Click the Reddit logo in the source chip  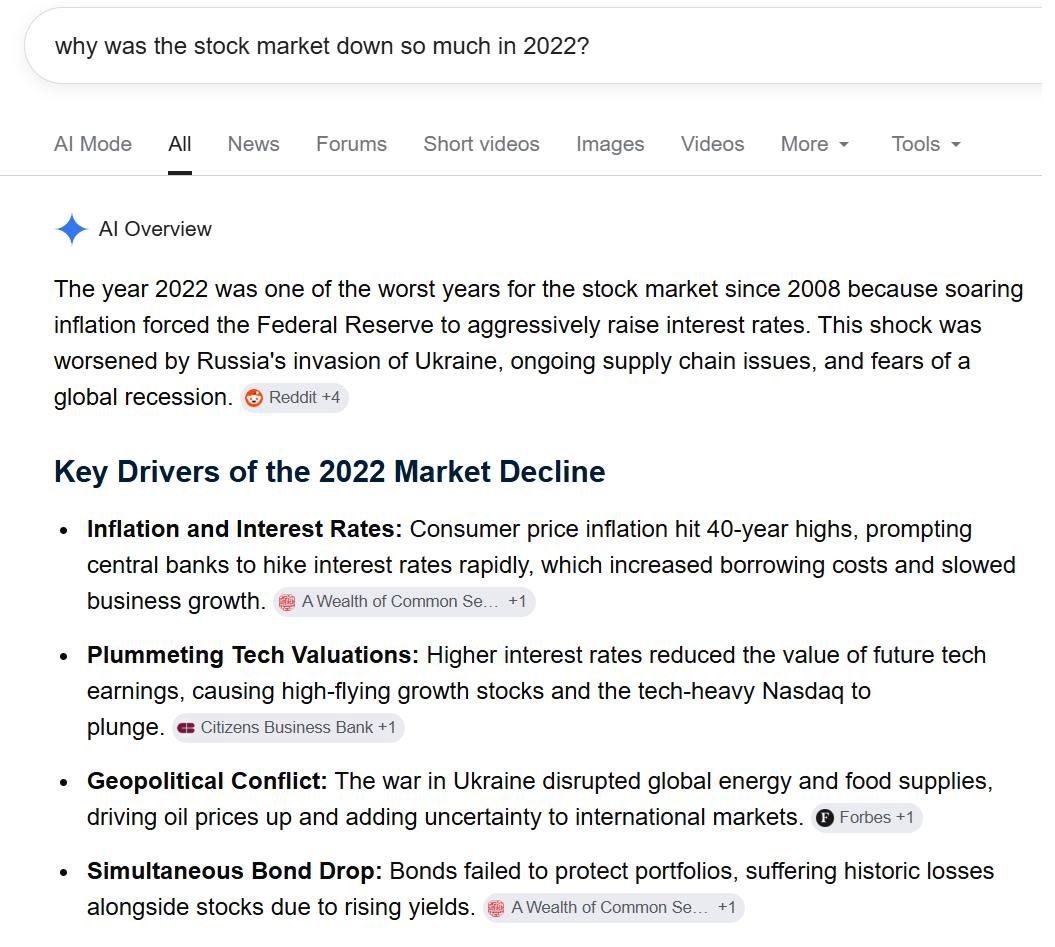254,398
